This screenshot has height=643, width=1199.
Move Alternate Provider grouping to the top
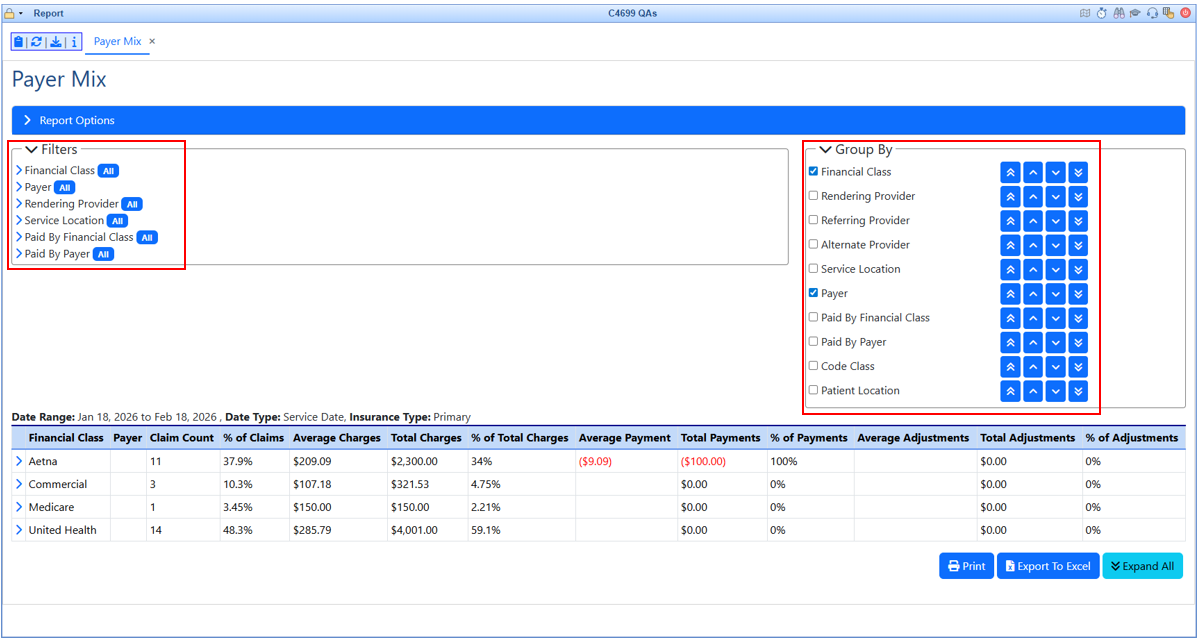(1010, 245)
